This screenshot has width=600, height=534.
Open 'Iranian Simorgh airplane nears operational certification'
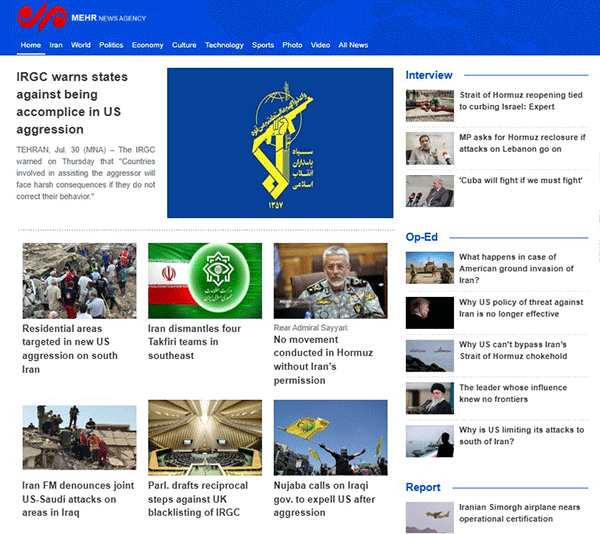click(x=520, y=513)
